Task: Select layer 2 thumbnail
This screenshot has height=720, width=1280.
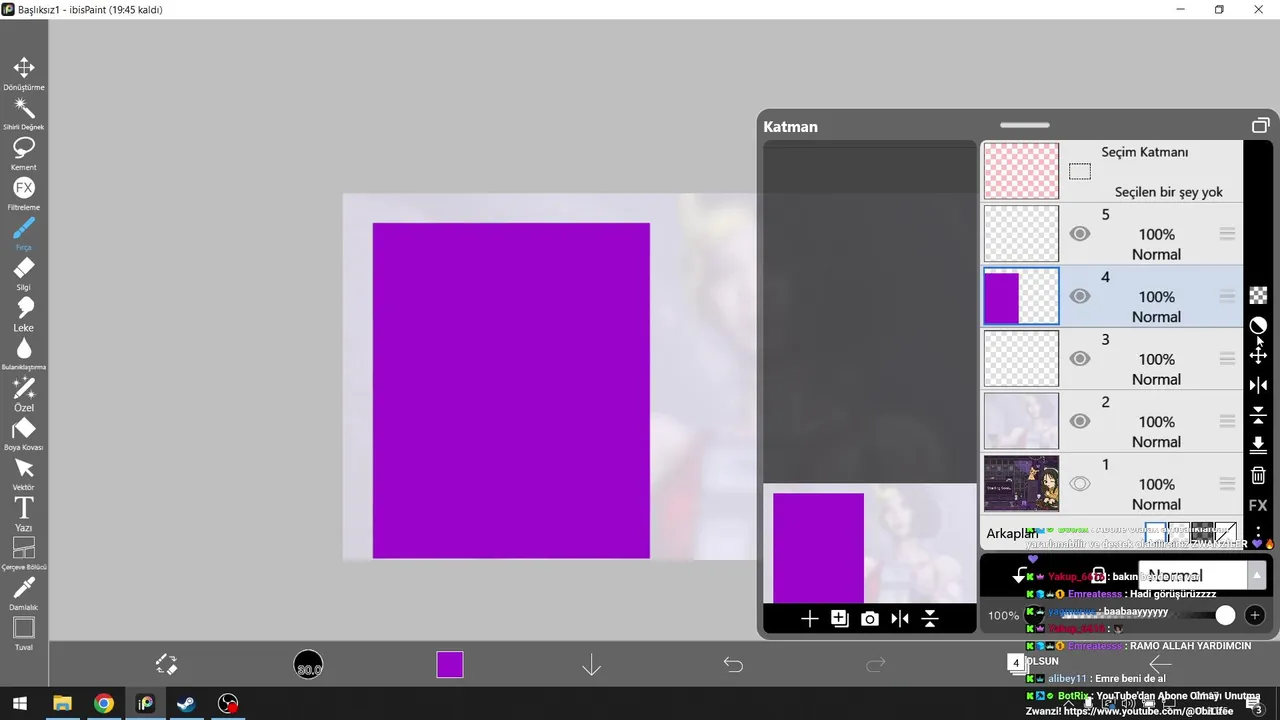Action: click(x=1021, y=421)
